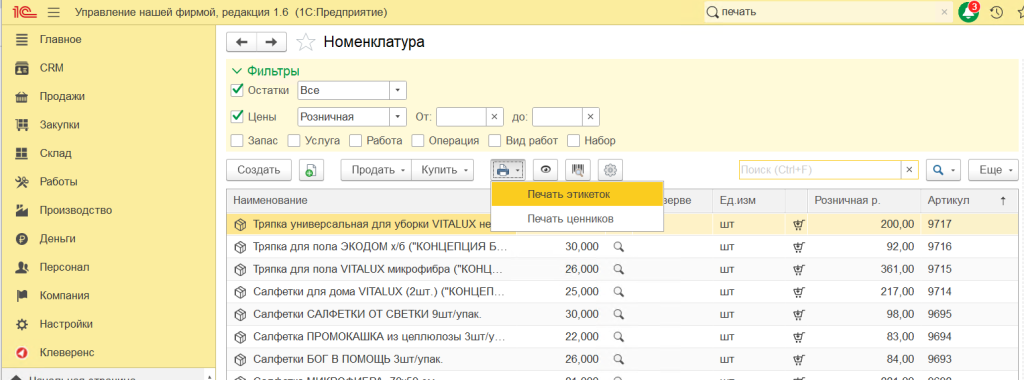Sort by the Розничная р. column header
The image size is (1024, 380).
coord(863,201)
